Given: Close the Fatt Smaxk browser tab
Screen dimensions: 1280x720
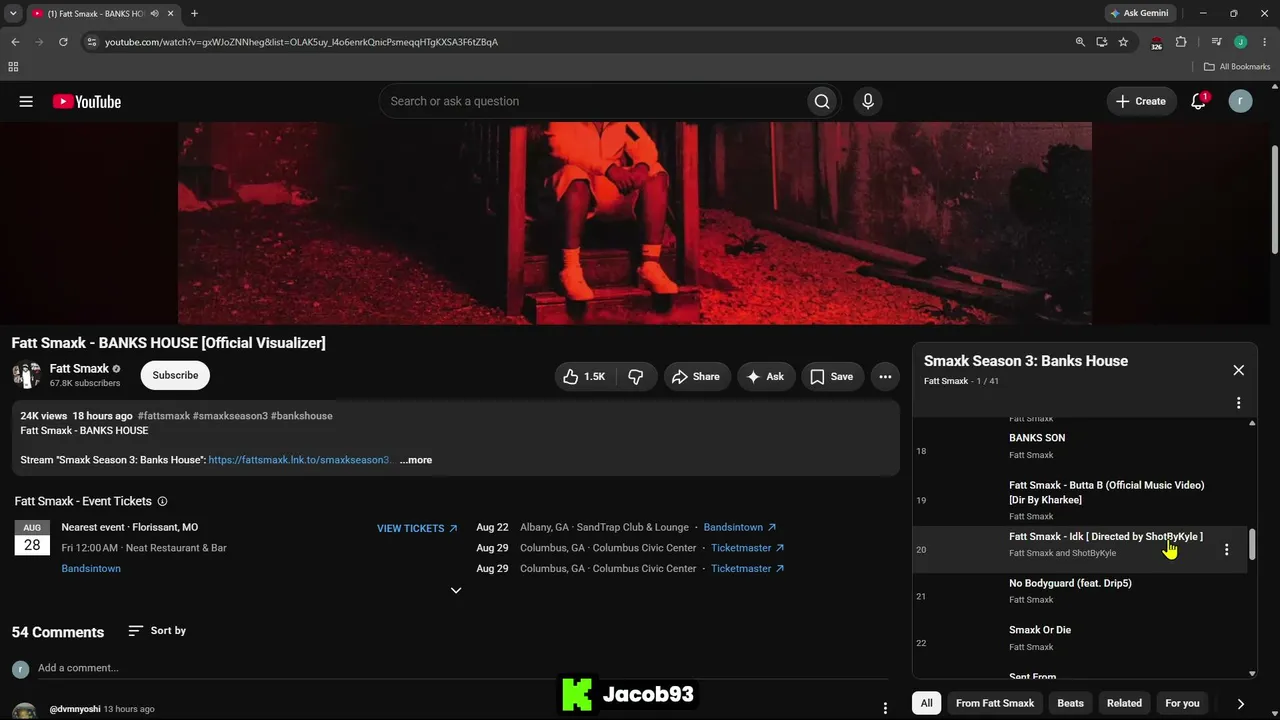Looking at the screenshot, I should (x=171, y=14).
